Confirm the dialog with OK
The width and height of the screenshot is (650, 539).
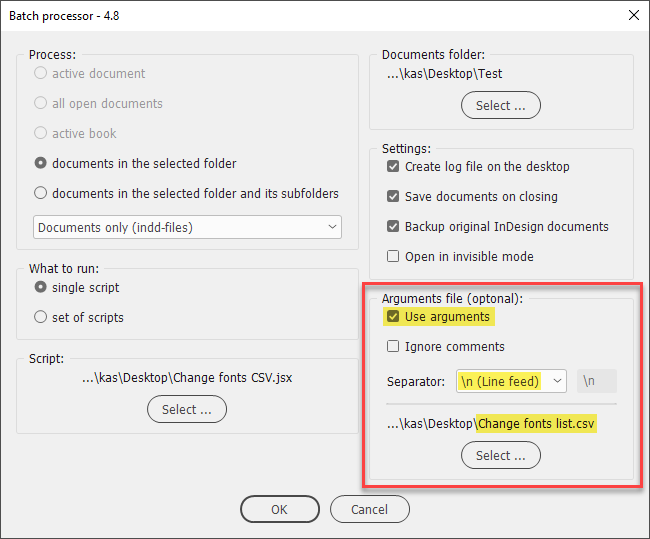pyautogui.click(x=280, y=509)
